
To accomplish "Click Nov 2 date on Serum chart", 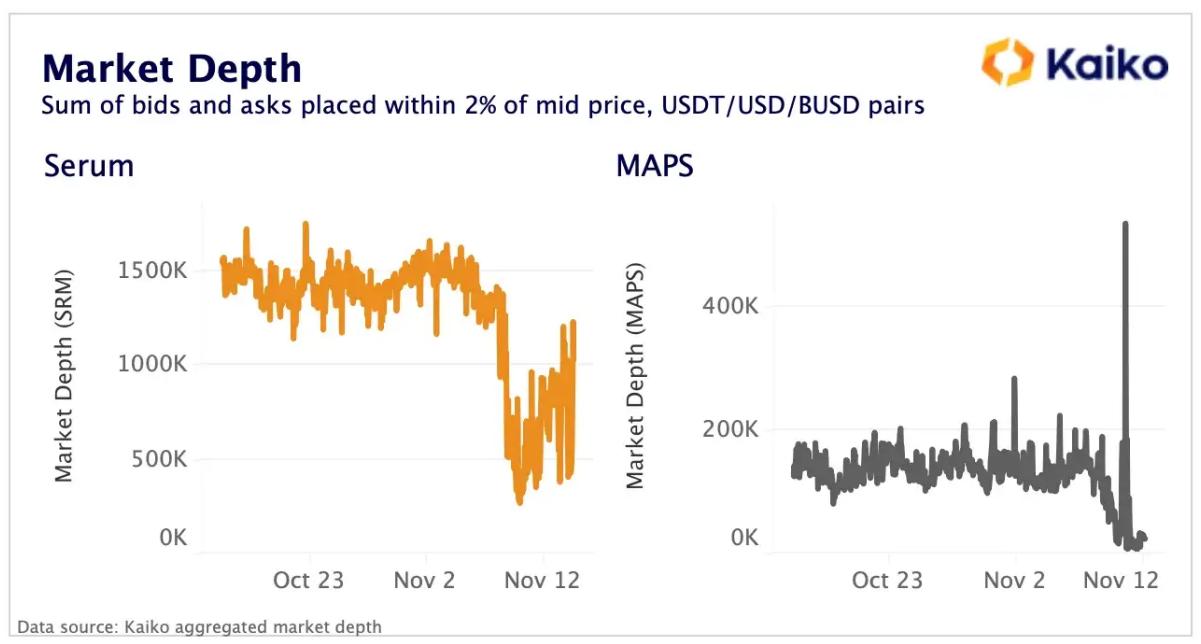I will click(x=426, y=580).
